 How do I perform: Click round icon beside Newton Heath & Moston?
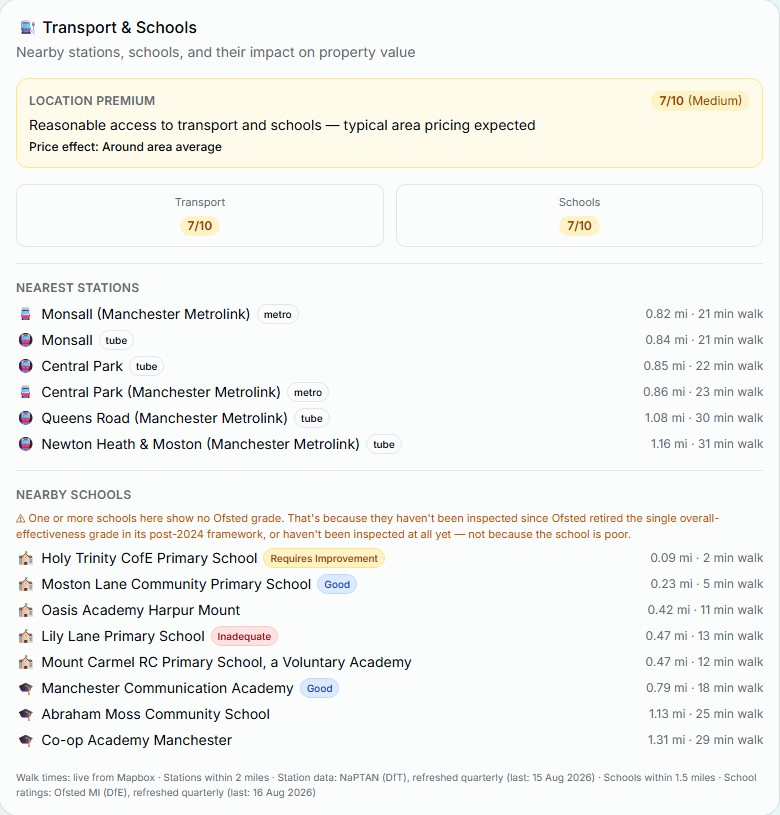pyautogui.click(x=25, y=444)
